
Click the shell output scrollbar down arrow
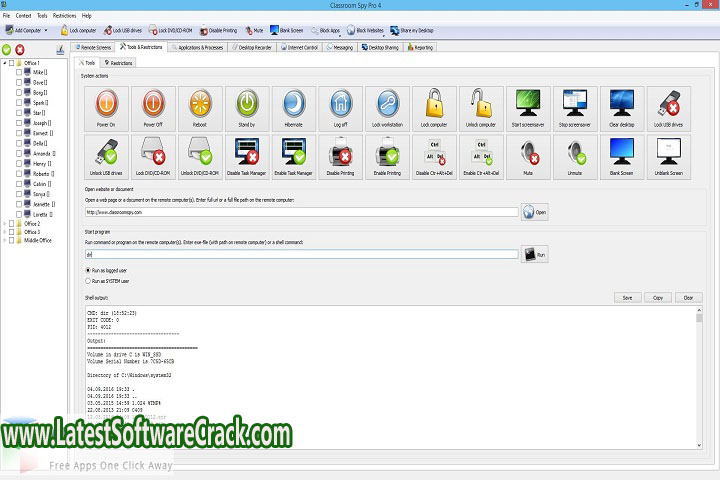699,445
